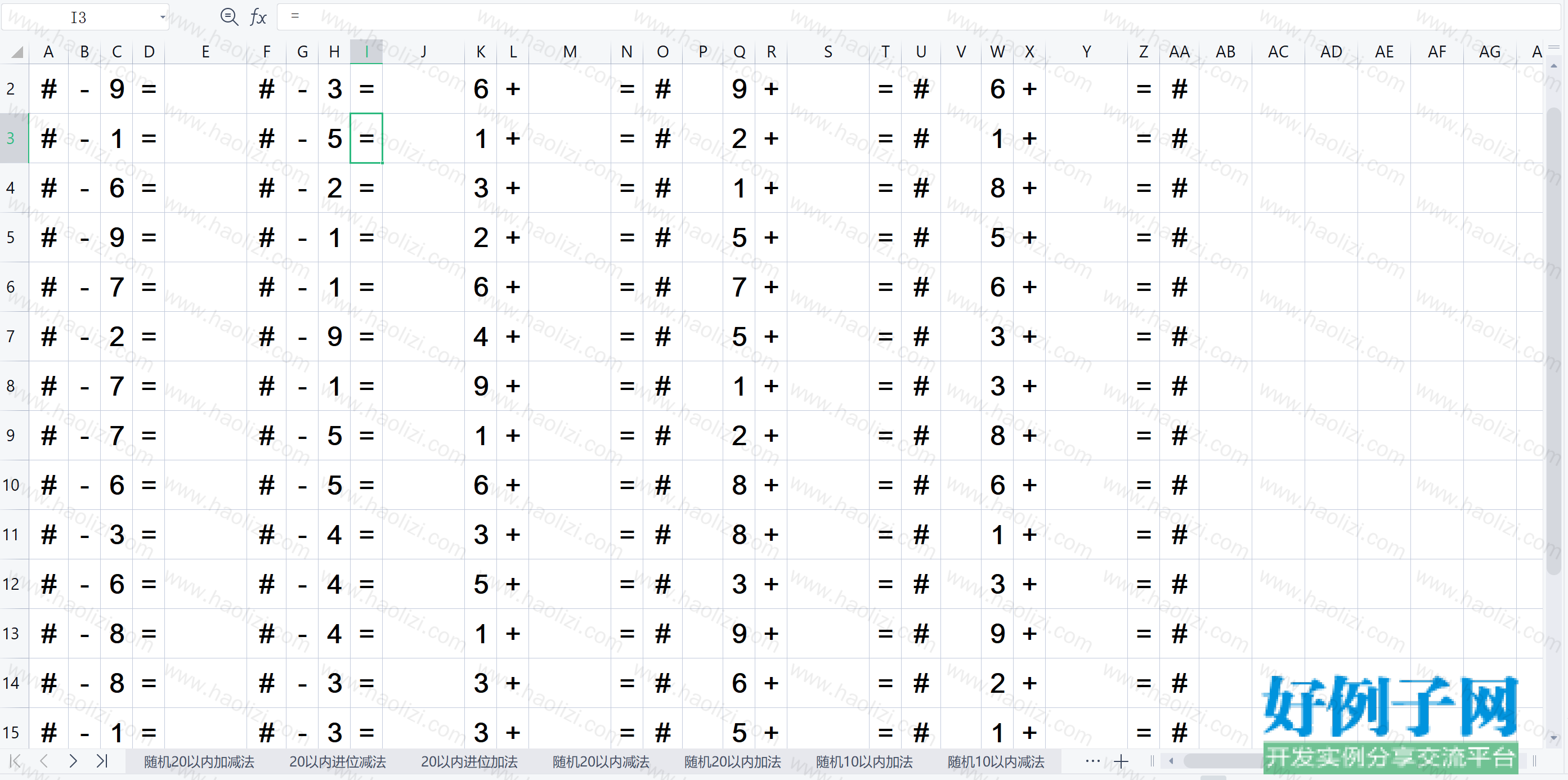
Task: Show more sheets via ellipsis button
Action: point(1092,760)
